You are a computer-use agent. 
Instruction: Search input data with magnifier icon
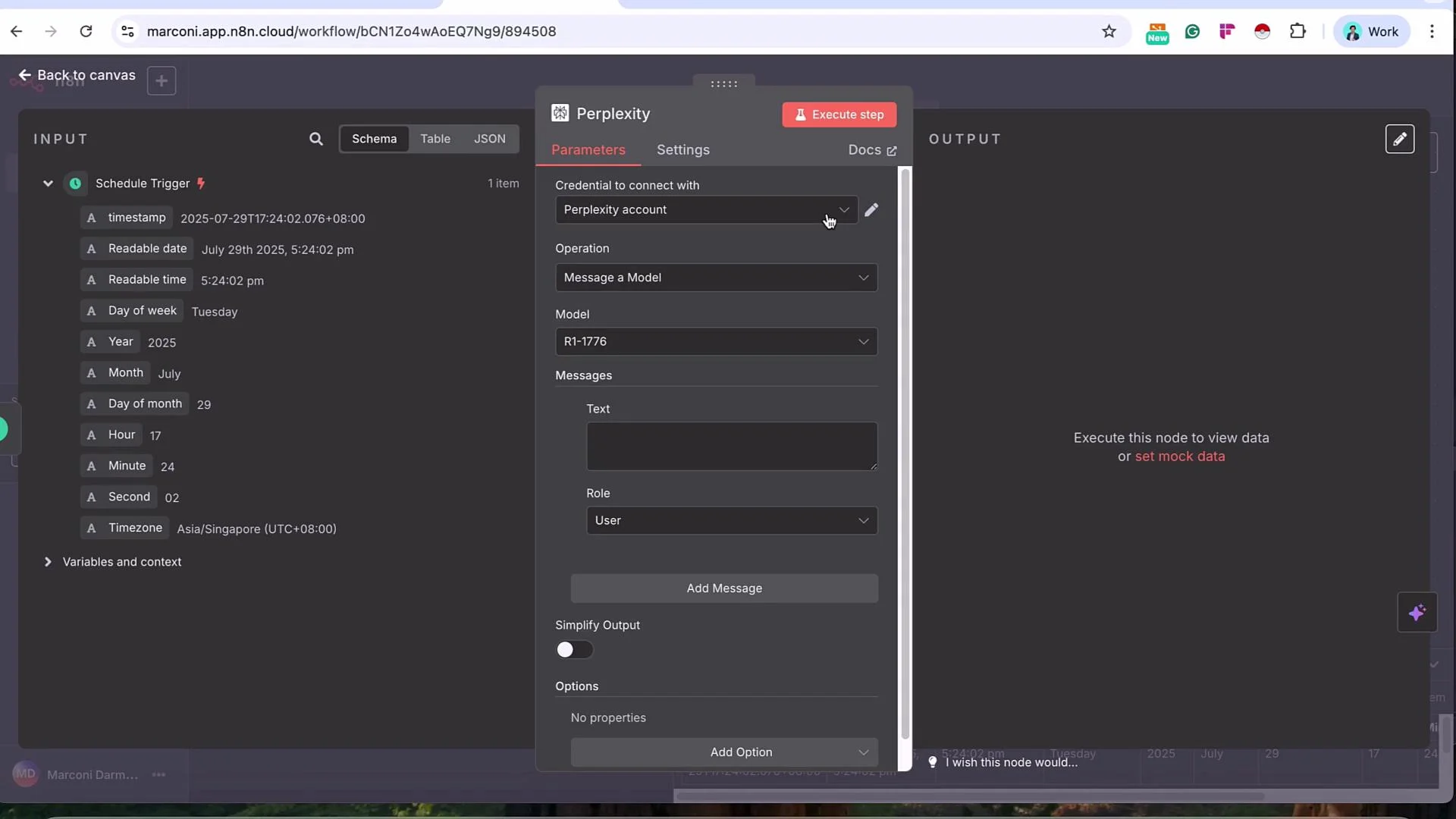tap(316, 139)
